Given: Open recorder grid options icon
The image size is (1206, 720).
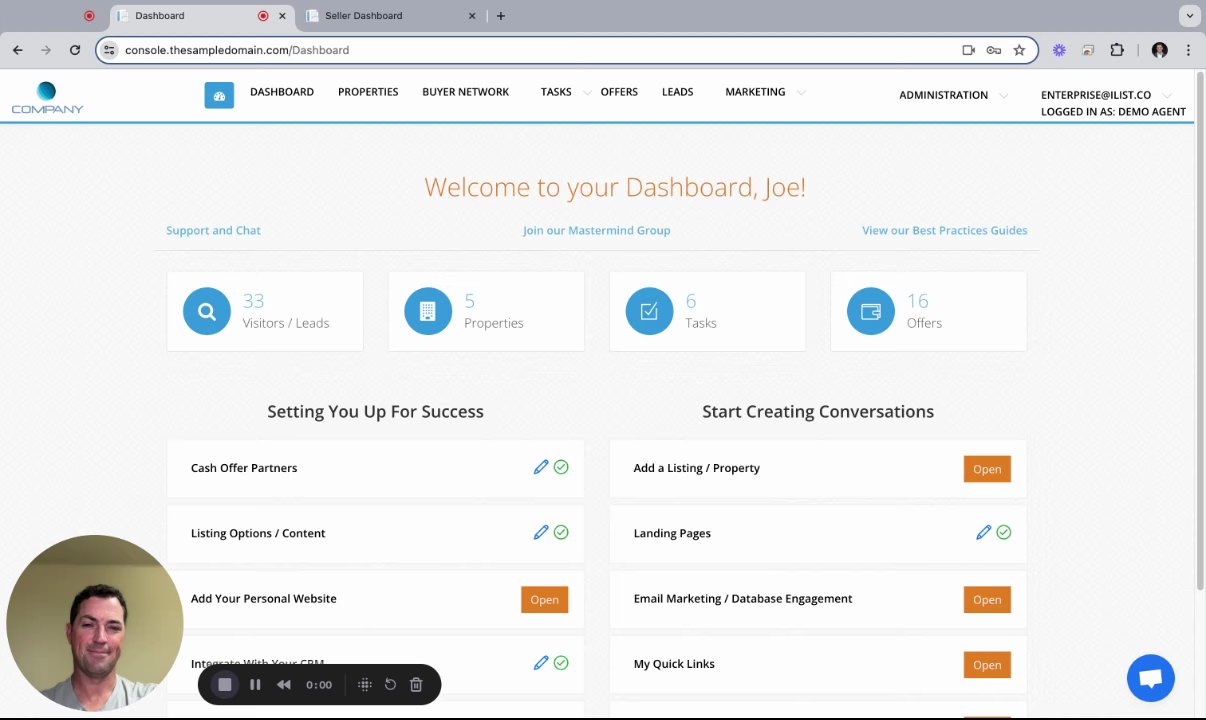Looking at the screenshot, I should point(365,684).
